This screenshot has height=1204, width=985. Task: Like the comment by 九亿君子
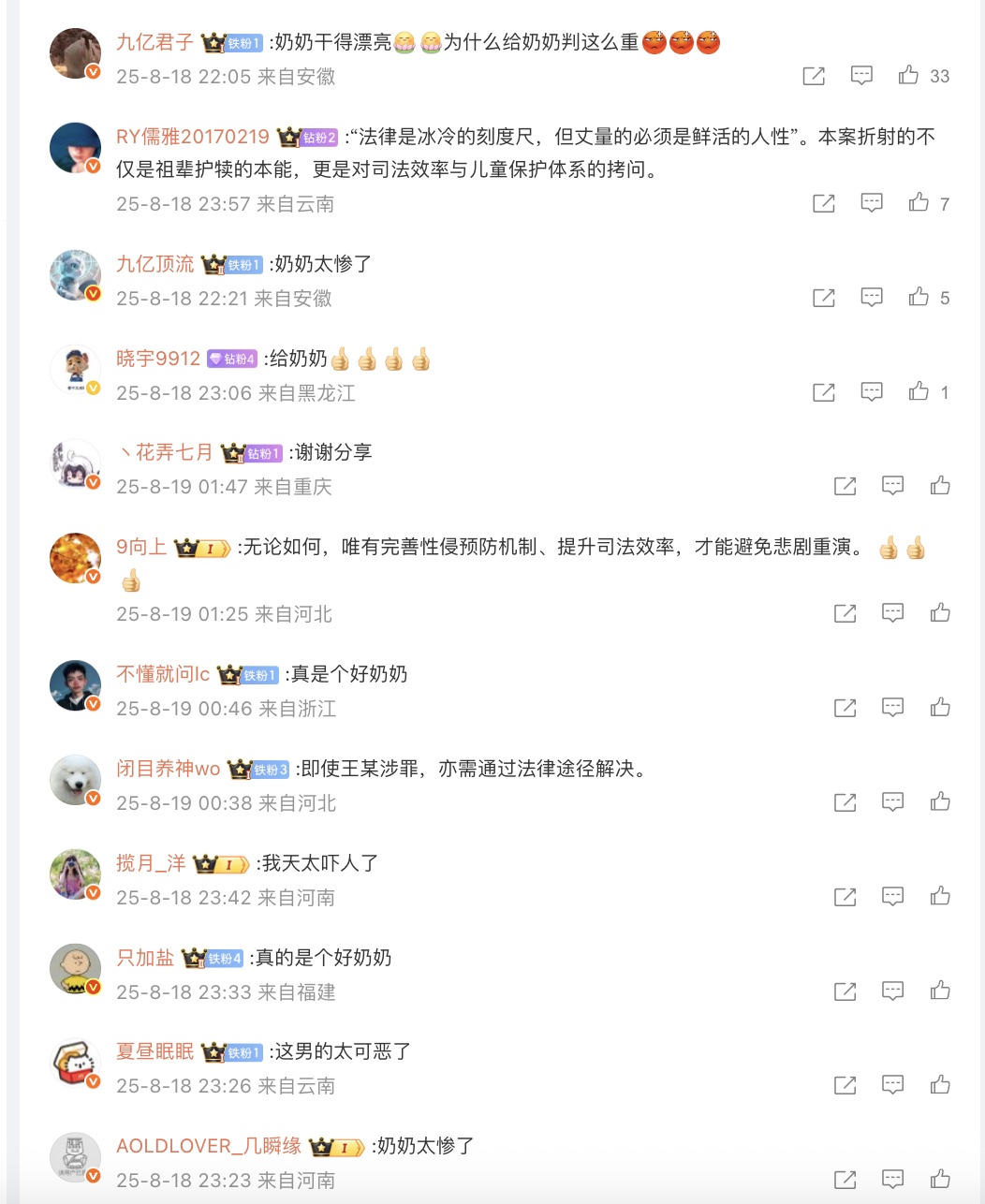[908, 76]
